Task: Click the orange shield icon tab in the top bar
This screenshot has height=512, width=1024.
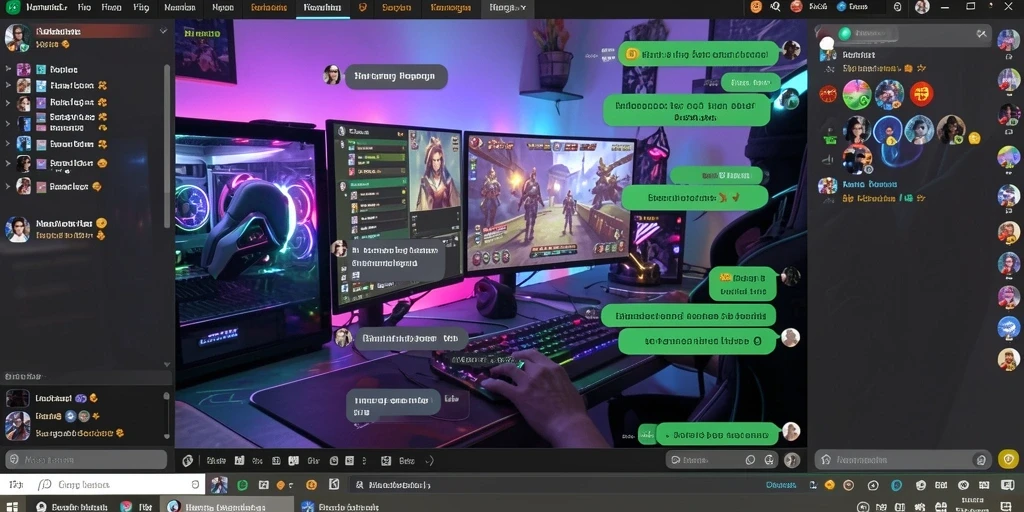Action: [x=362, y=8]
